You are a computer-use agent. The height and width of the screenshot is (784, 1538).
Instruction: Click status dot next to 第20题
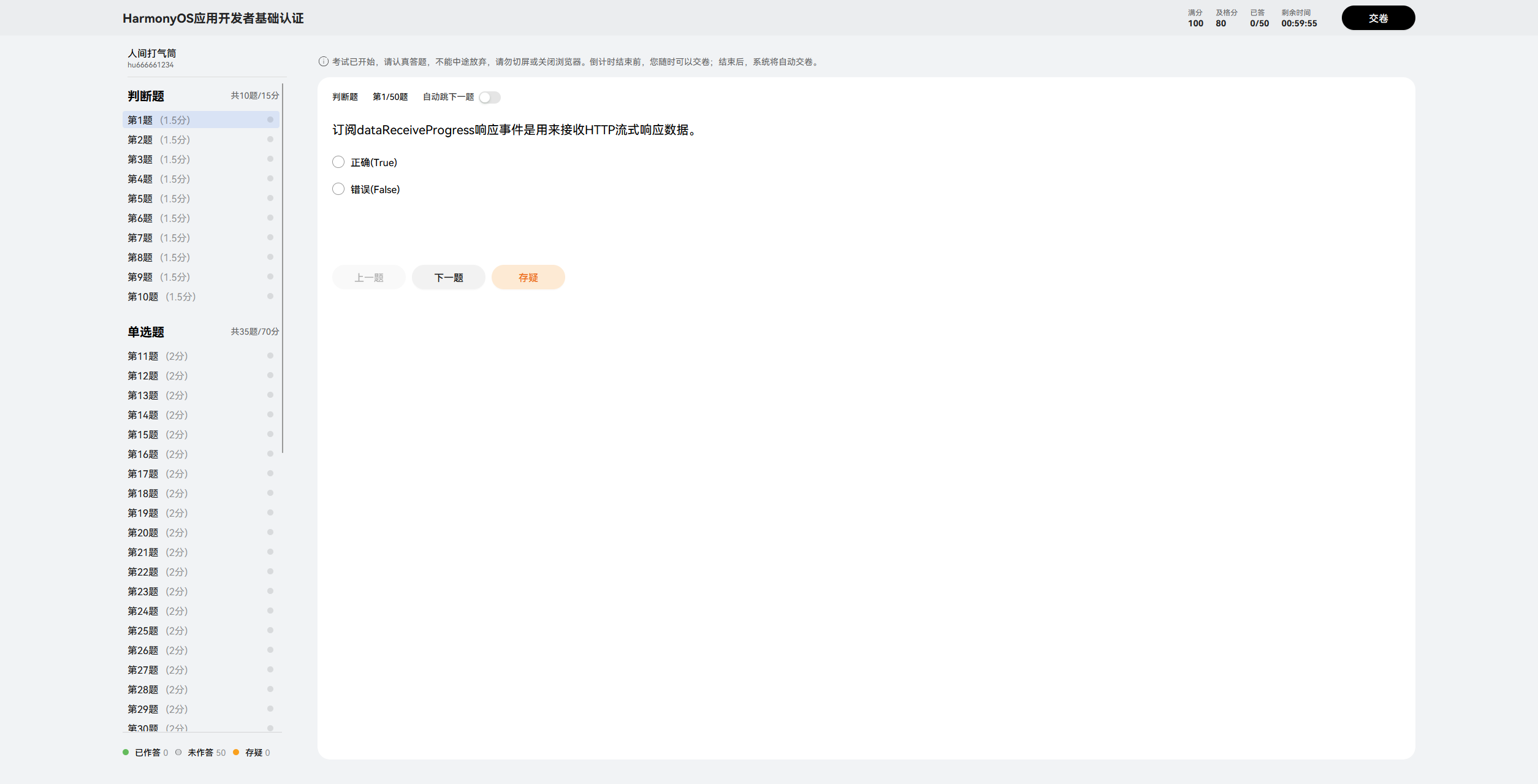[x=270, y=533]
